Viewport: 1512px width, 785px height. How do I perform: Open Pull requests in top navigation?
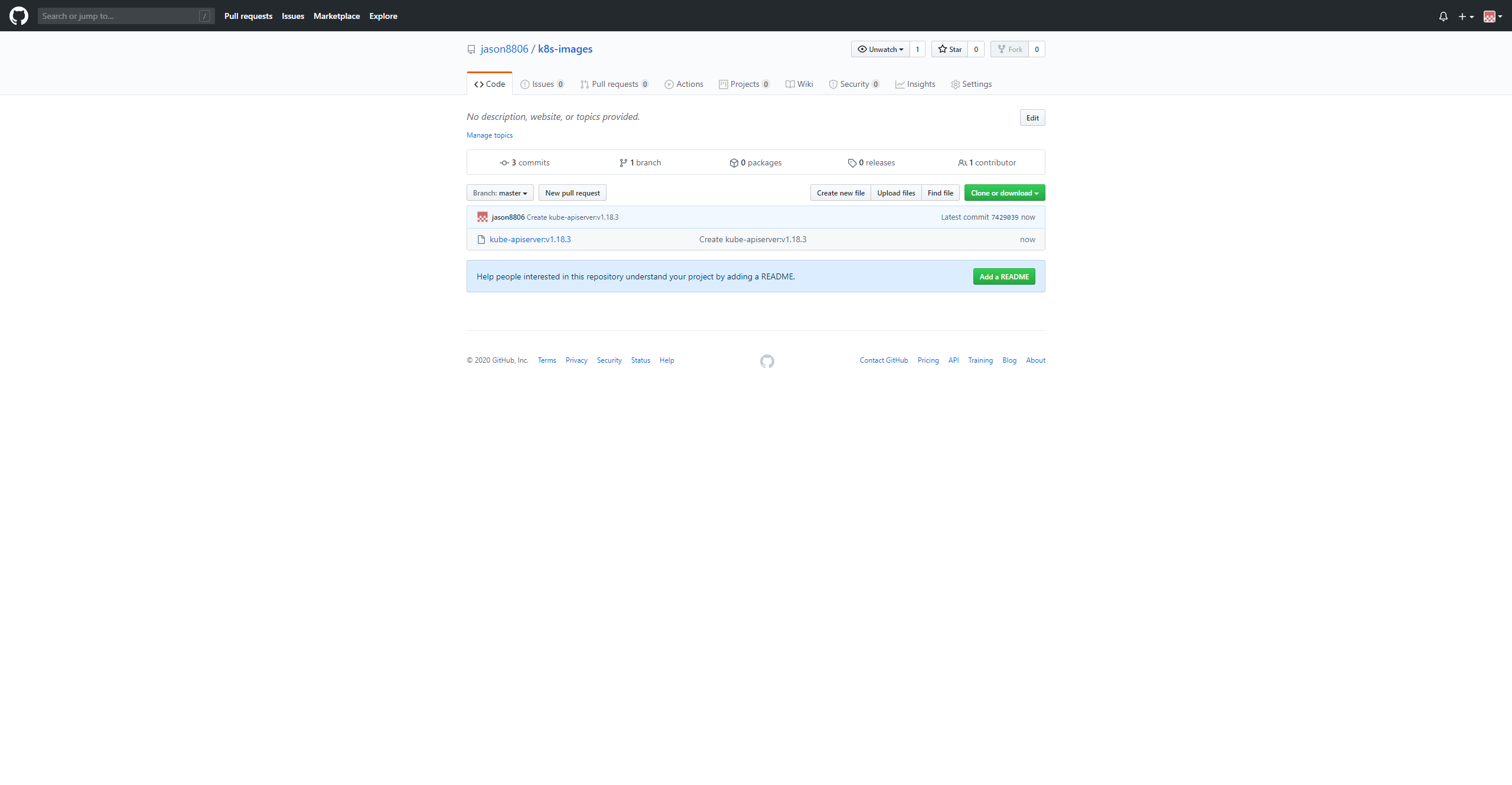248,16
